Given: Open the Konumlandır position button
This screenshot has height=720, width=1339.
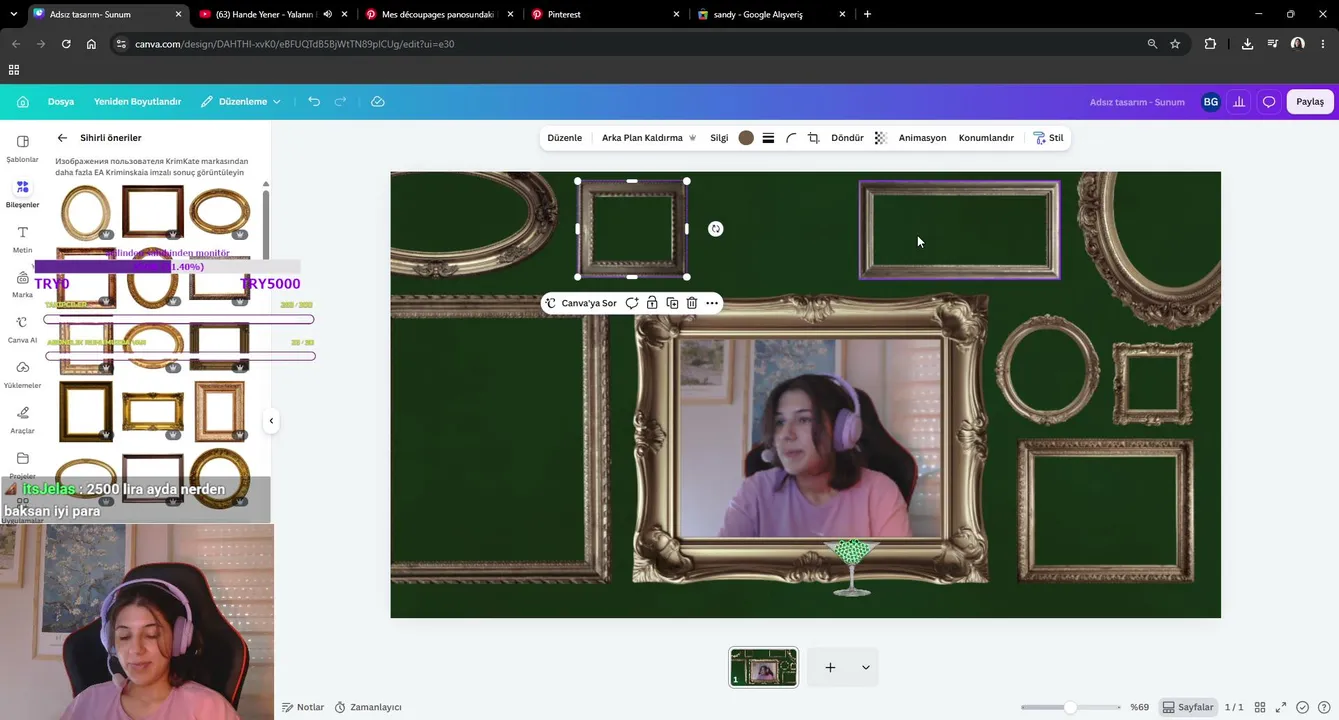Looking at the screenshot, I should coord(986,138).
